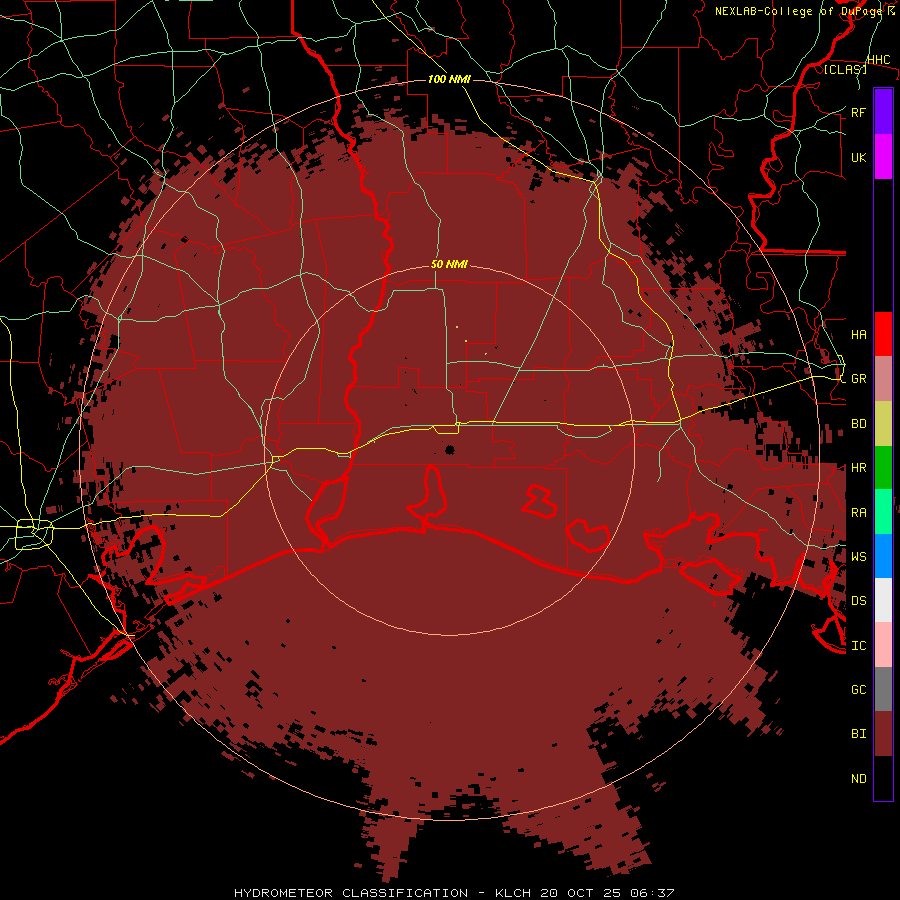
Task: Pick the blue WS legend swatch
Action: (883, 556)
